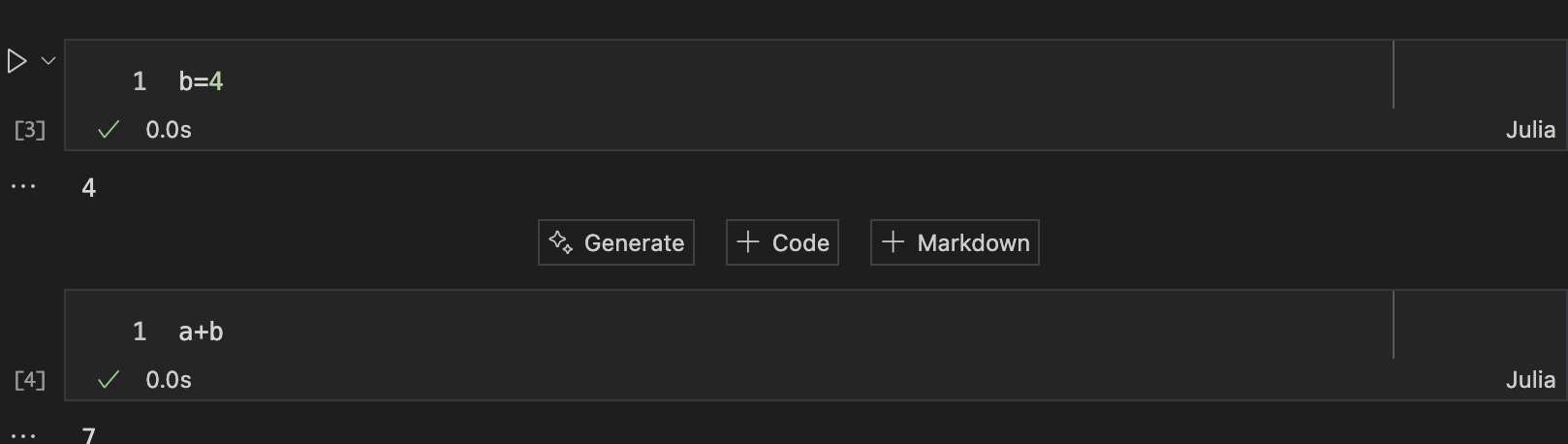The width and height of the screenshot is (1568, 444).
Task: Run the b=4 cell
Action: (16, 62)
